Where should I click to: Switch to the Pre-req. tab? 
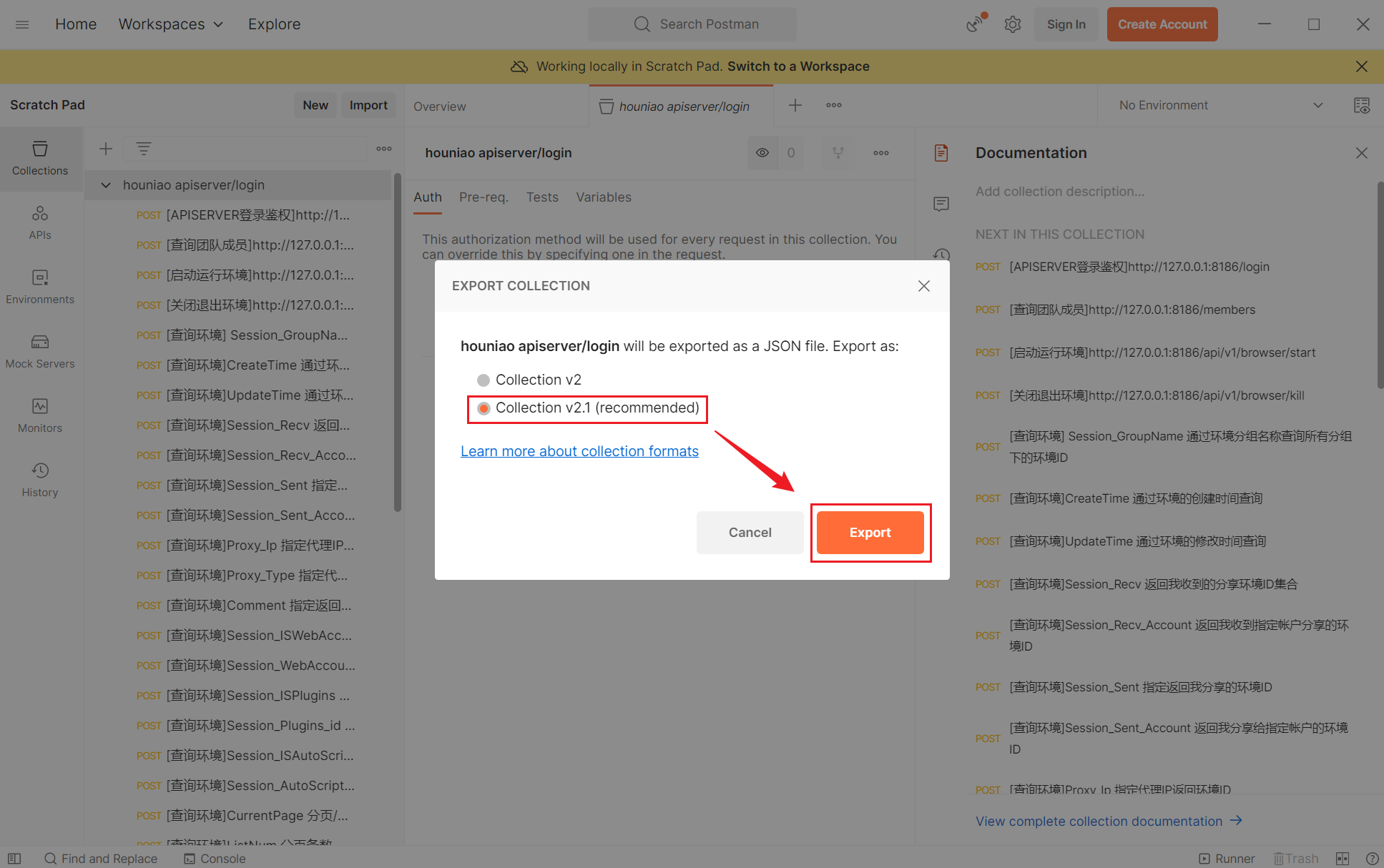tap(484, 197)
